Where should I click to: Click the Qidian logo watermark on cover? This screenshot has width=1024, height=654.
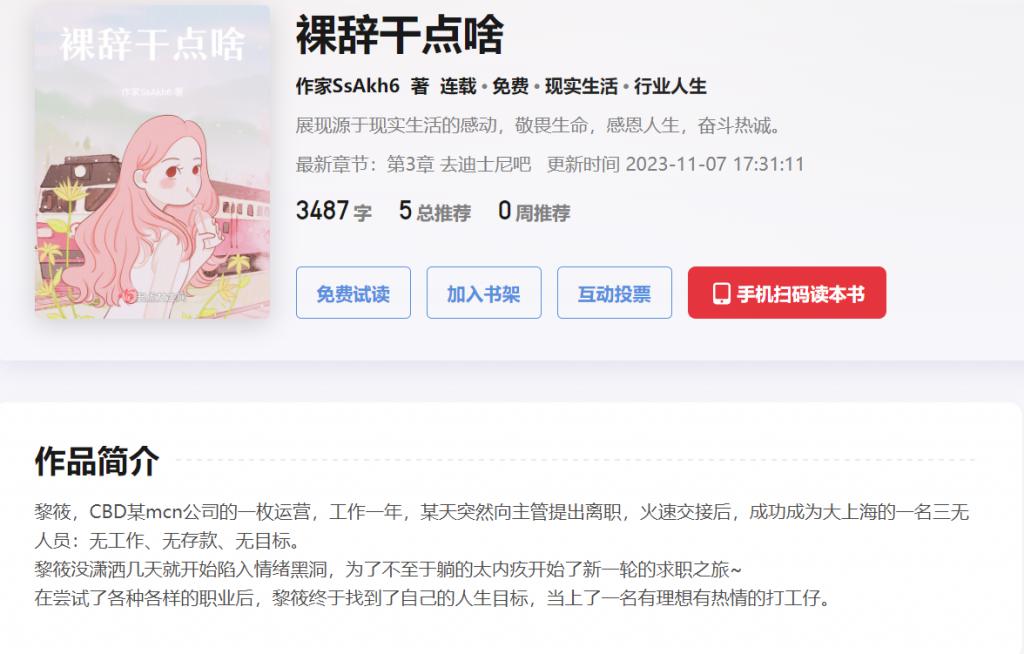[155, 297]
